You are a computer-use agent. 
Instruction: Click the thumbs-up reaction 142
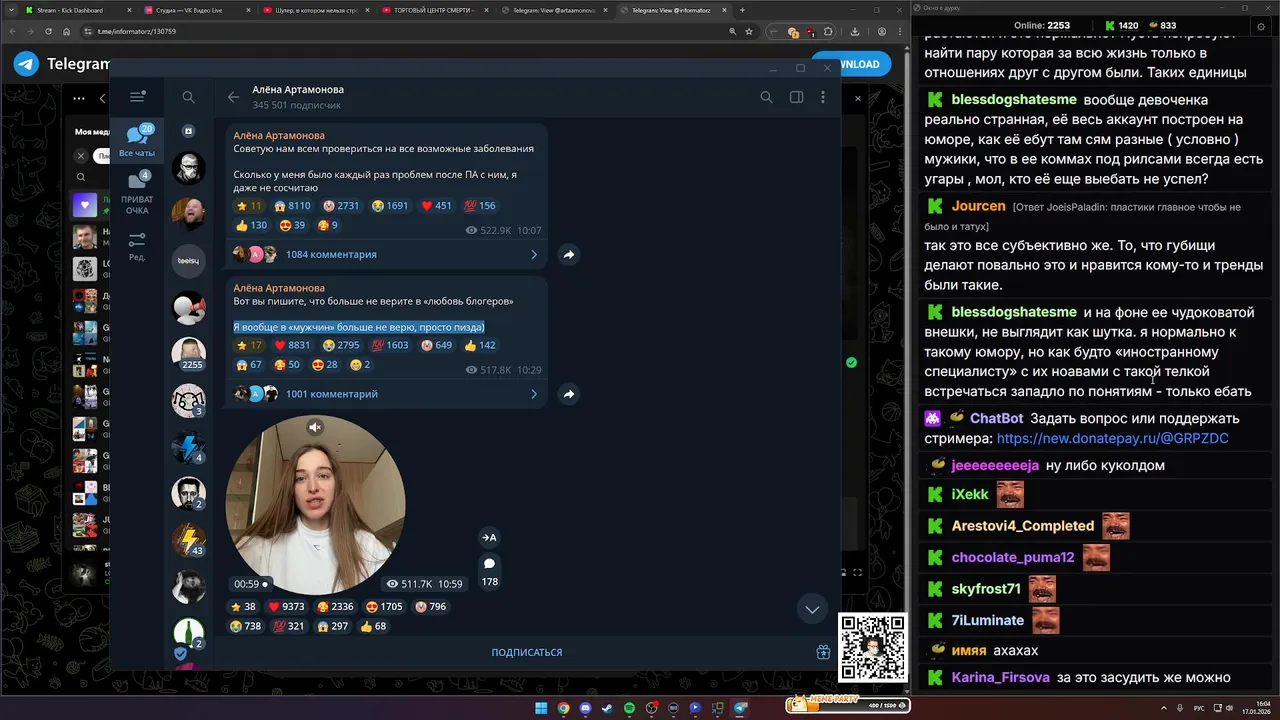(x=480, y=345)
